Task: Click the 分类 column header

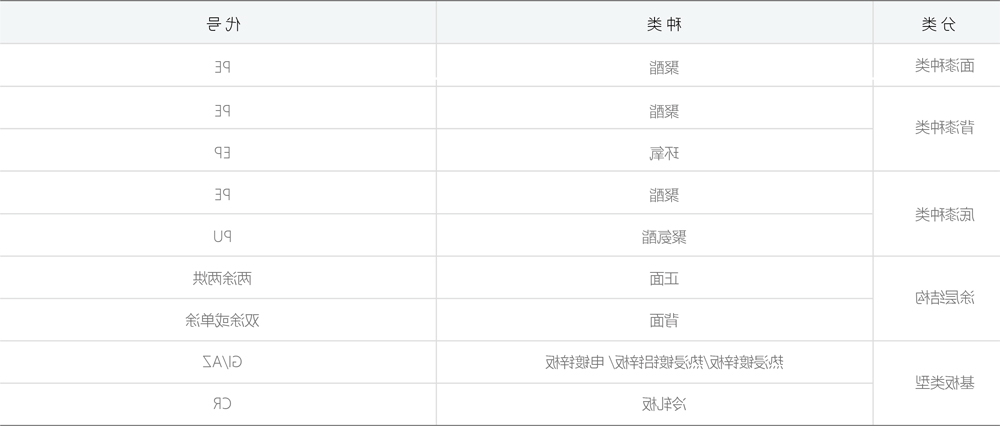Action: (937, 23)
